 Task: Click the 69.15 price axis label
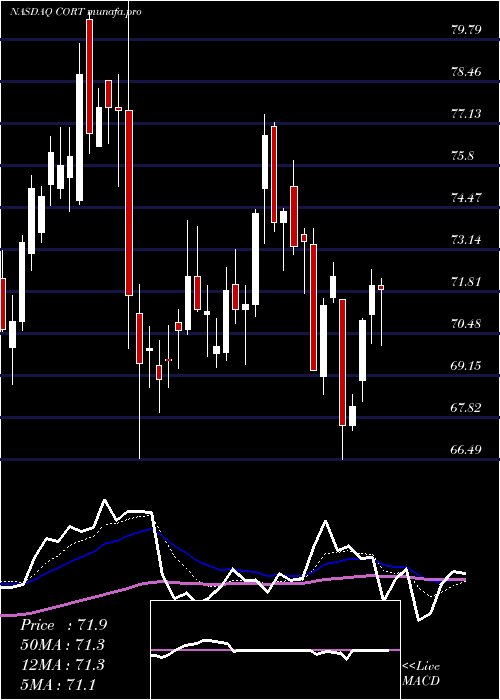pyautogui.click(x=466, y=366)
